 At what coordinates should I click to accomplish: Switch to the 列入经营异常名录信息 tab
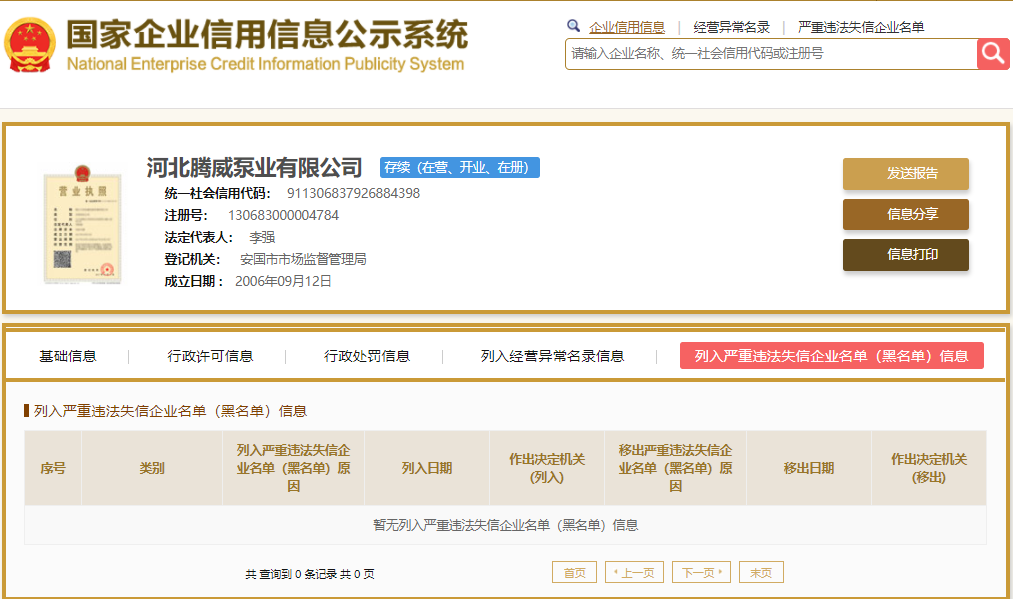[x=552, y=356]
